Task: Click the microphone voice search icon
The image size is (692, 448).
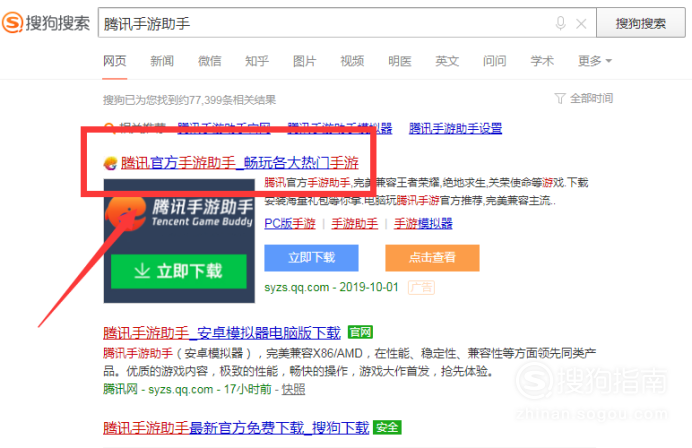Action: point(560,23)
